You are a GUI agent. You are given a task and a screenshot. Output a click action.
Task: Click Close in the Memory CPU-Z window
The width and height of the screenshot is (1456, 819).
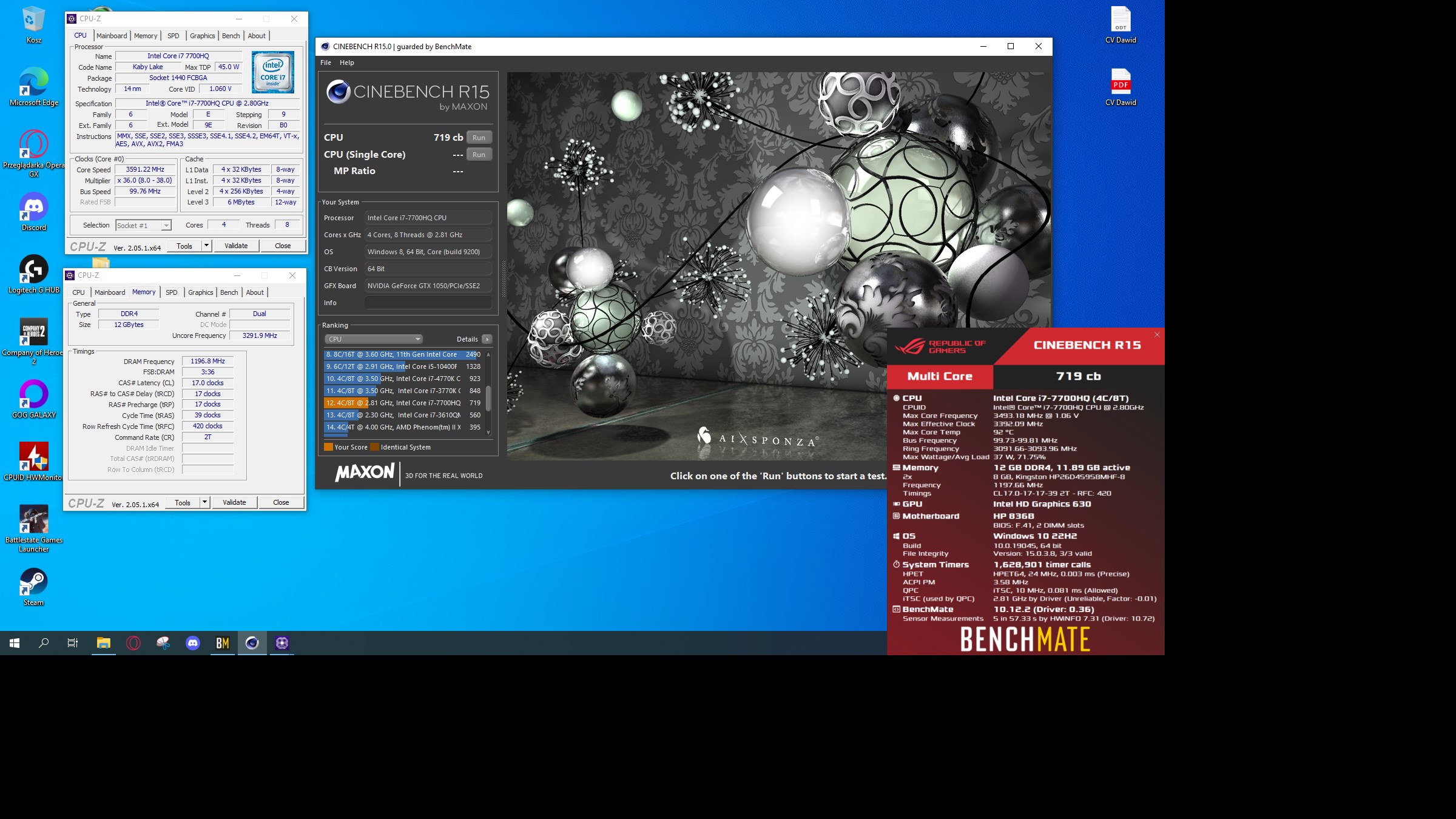[x=281, y=502]
